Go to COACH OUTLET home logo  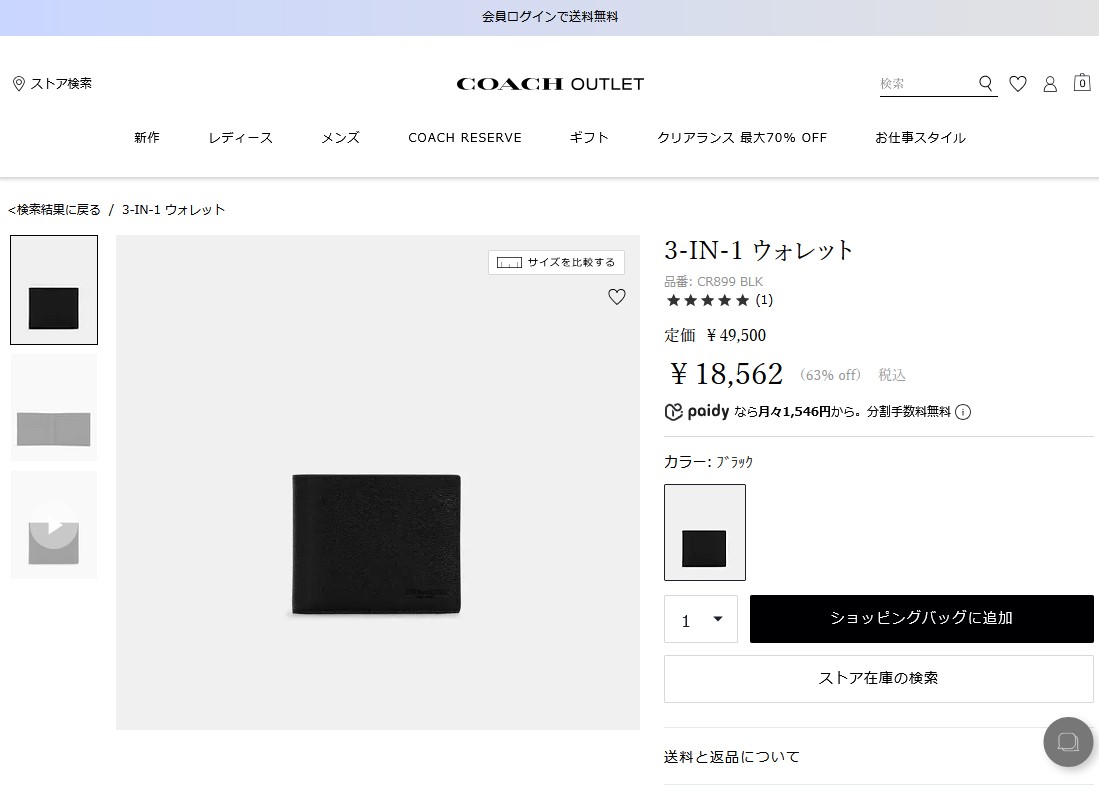coord(550,84)
